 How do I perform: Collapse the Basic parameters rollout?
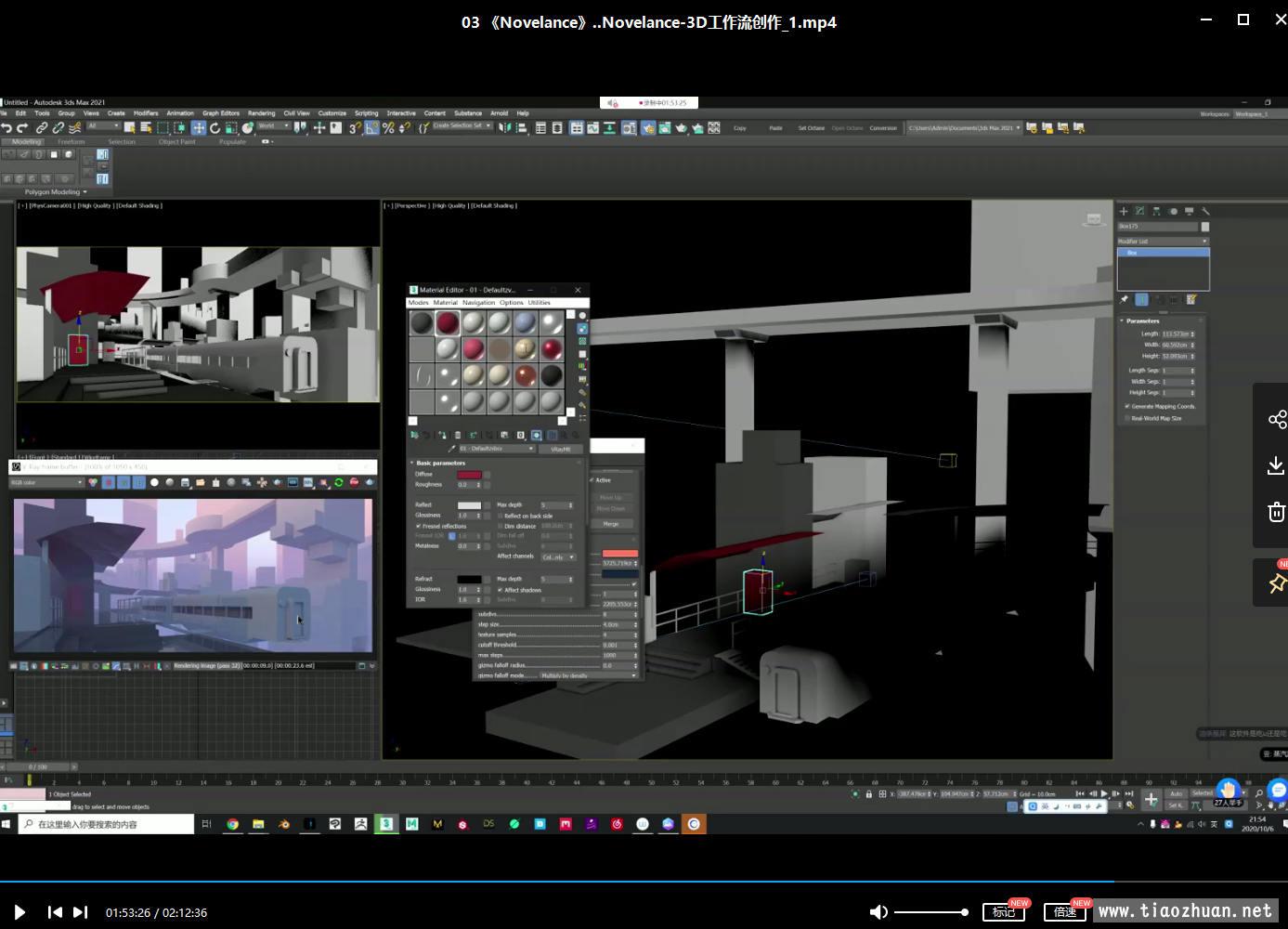tap(440, 463)
